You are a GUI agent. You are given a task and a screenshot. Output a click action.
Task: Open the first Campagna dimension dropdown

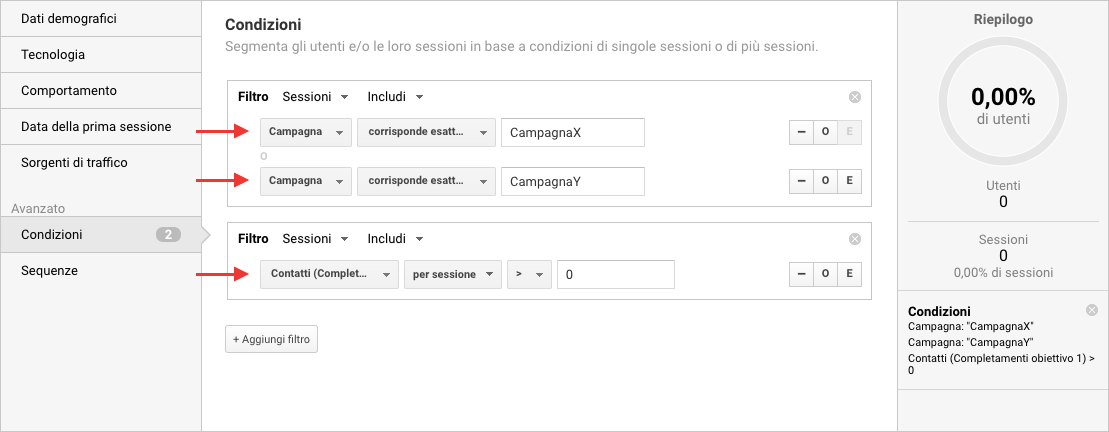click(305, 133)
